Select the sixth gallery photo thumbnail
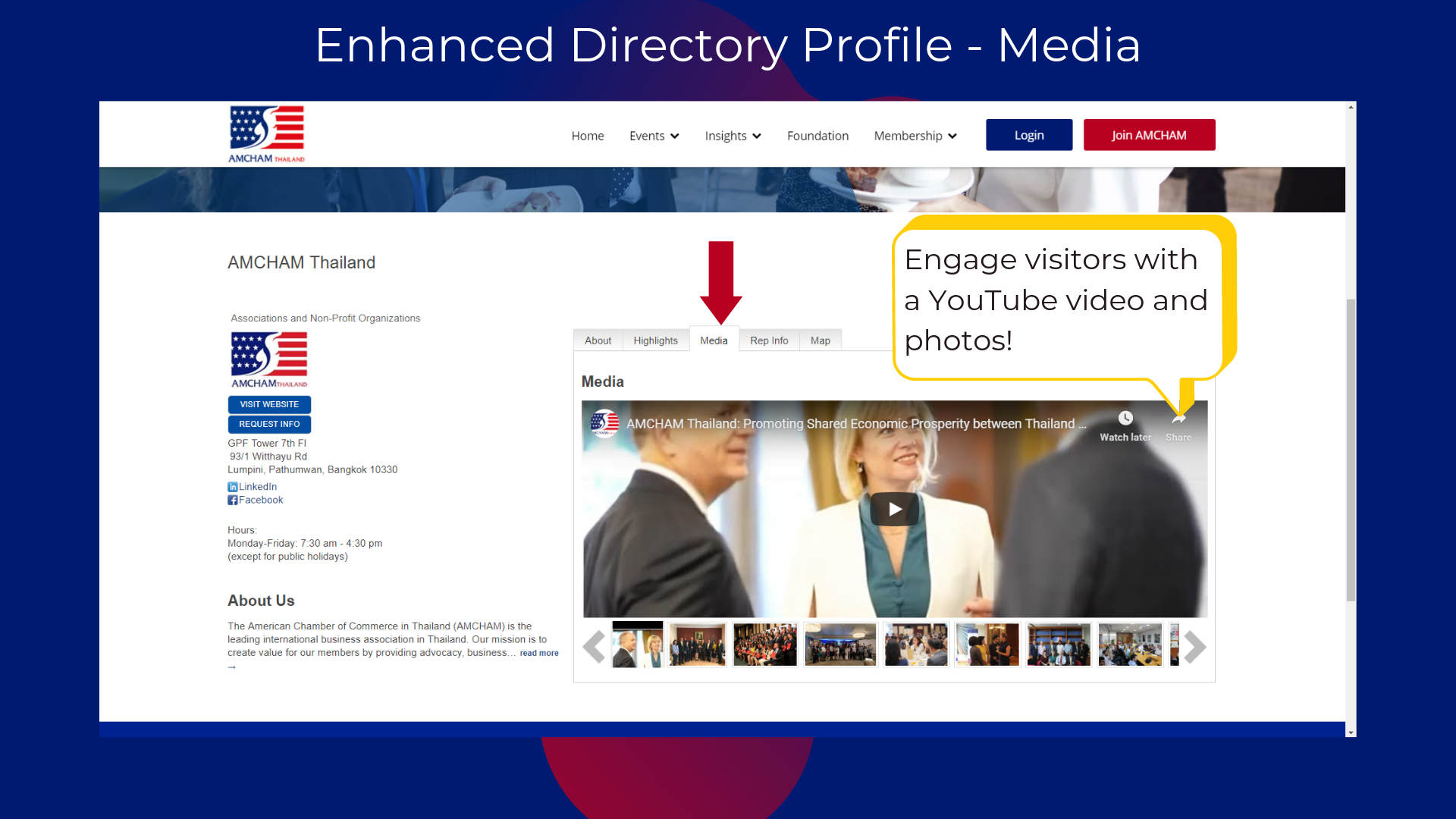 click(x=987, y=645)
